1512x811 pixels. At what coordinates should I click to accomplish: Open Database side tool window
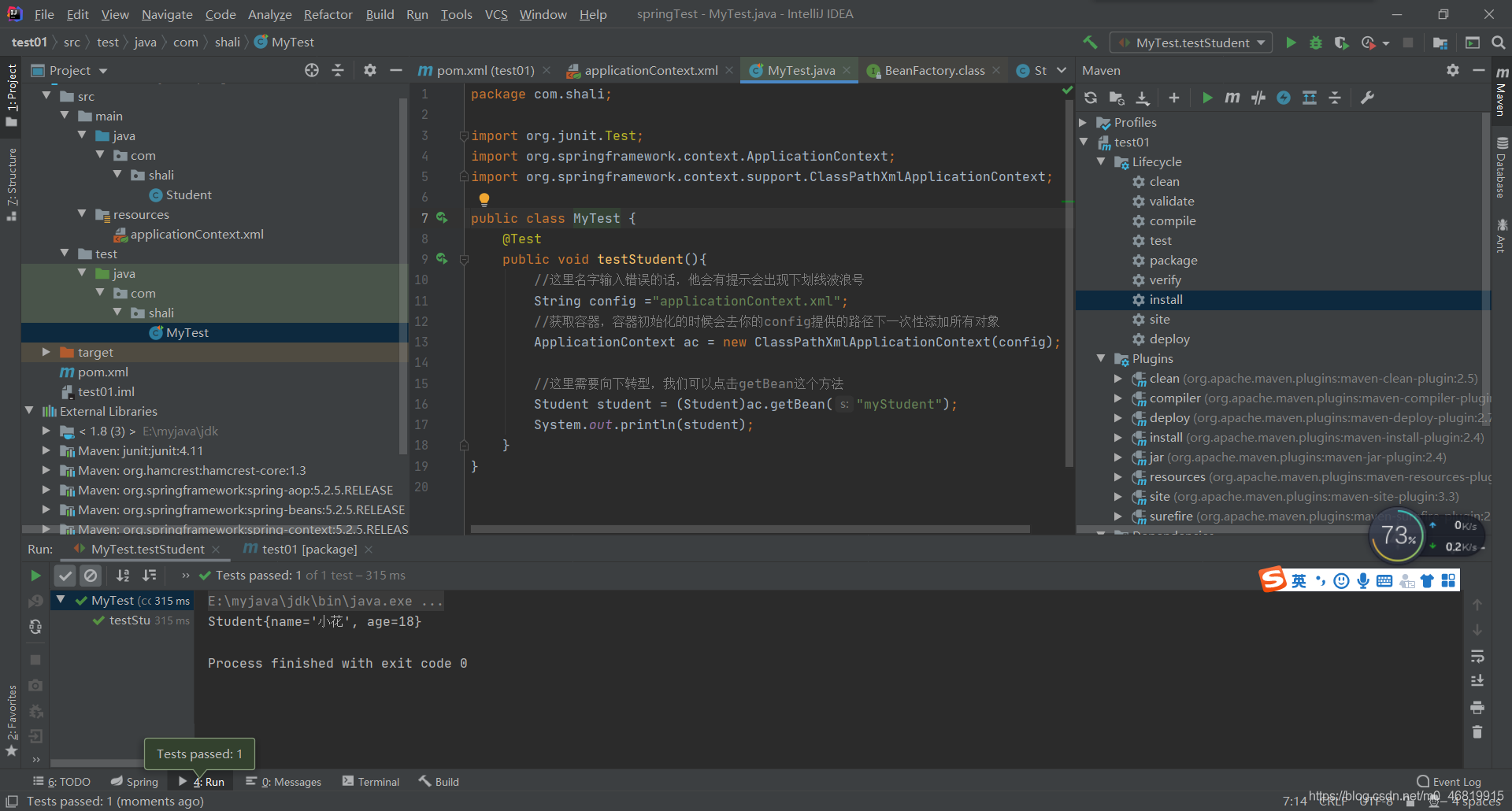pos(1501,168)
